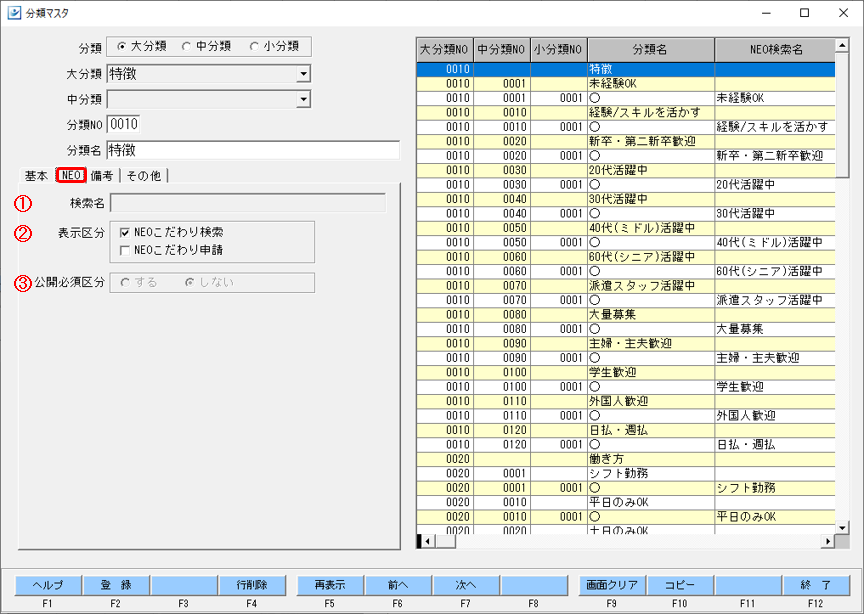The width and height of the screenshot is (864, 614).
Task: Open the empty 中分類 dropdown
Action: [x=303, y=99]
